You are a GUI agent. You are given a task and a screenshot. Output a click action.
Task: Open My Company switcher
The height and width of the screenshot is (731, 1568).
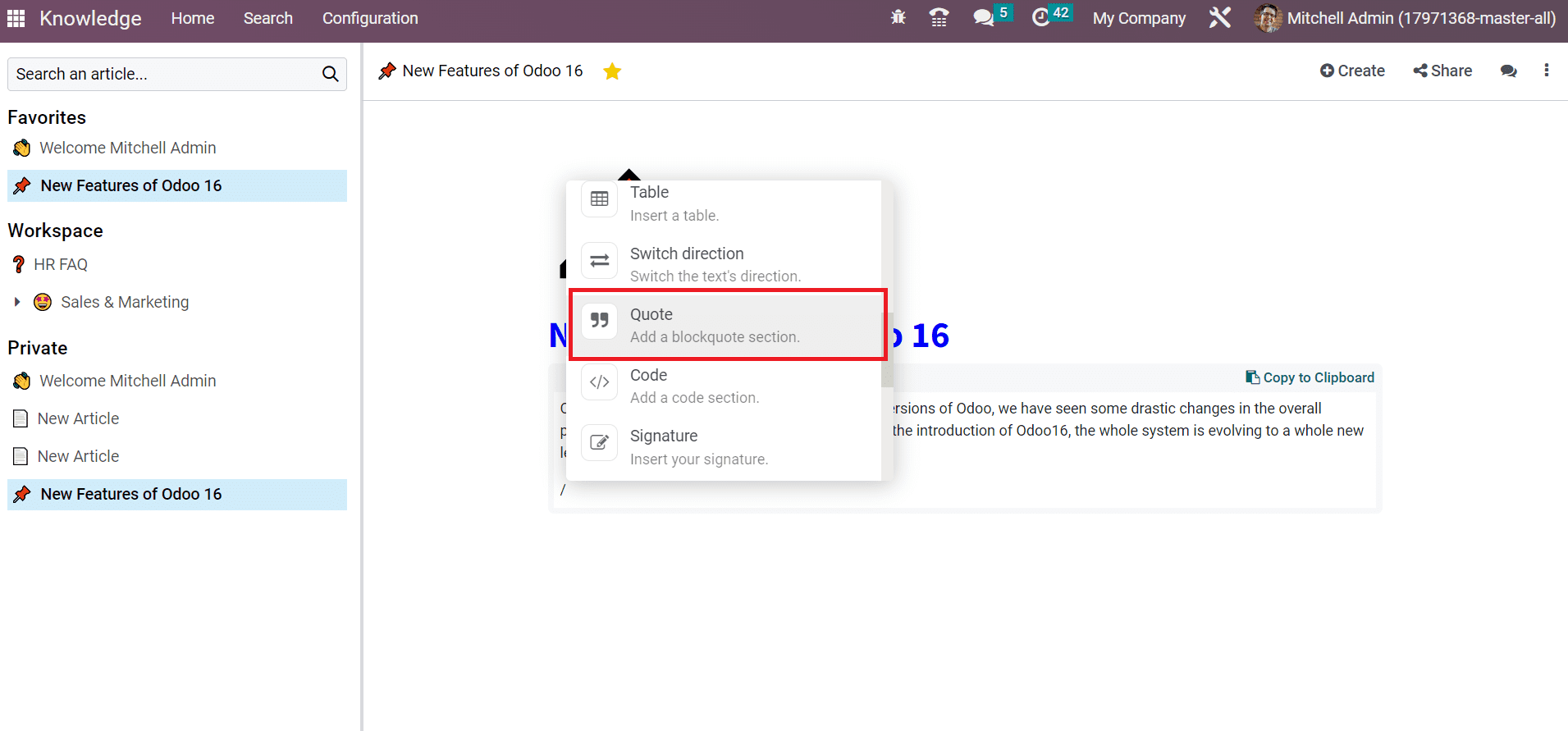pyautogui.click(x=1139, y=18)
